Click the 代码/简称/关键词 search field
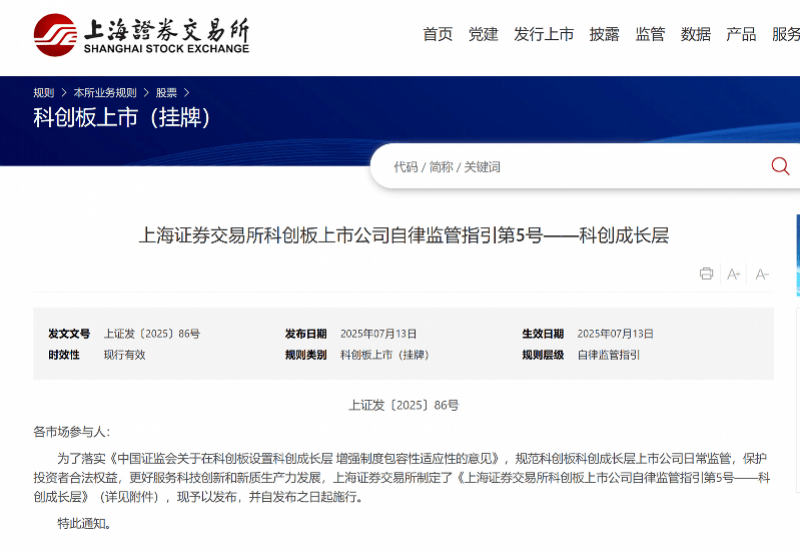Screen dimensions: 800x553 tap(570, 167)
